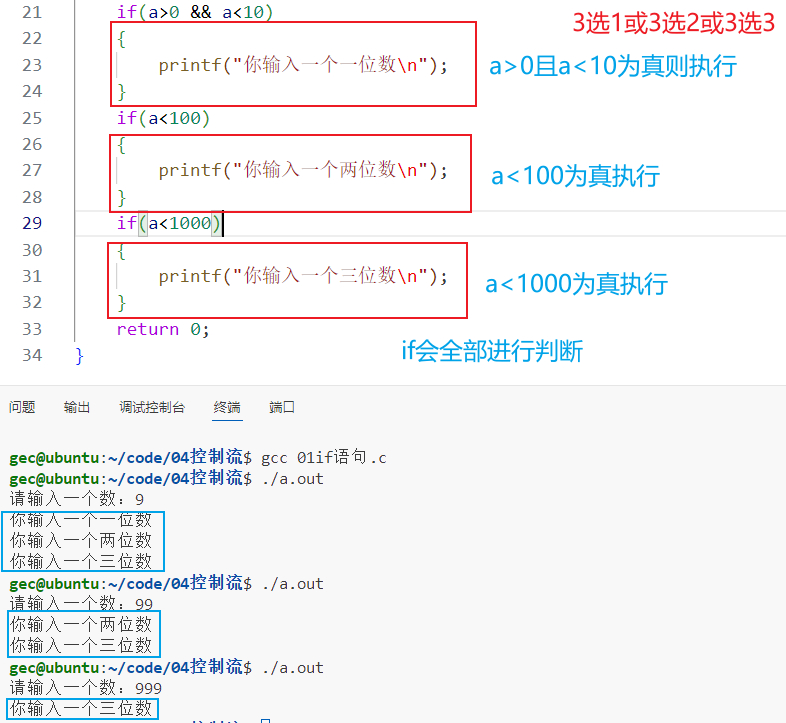Click the terminal line with input 999
Screen dimensions: 786x723
[86, 688]
